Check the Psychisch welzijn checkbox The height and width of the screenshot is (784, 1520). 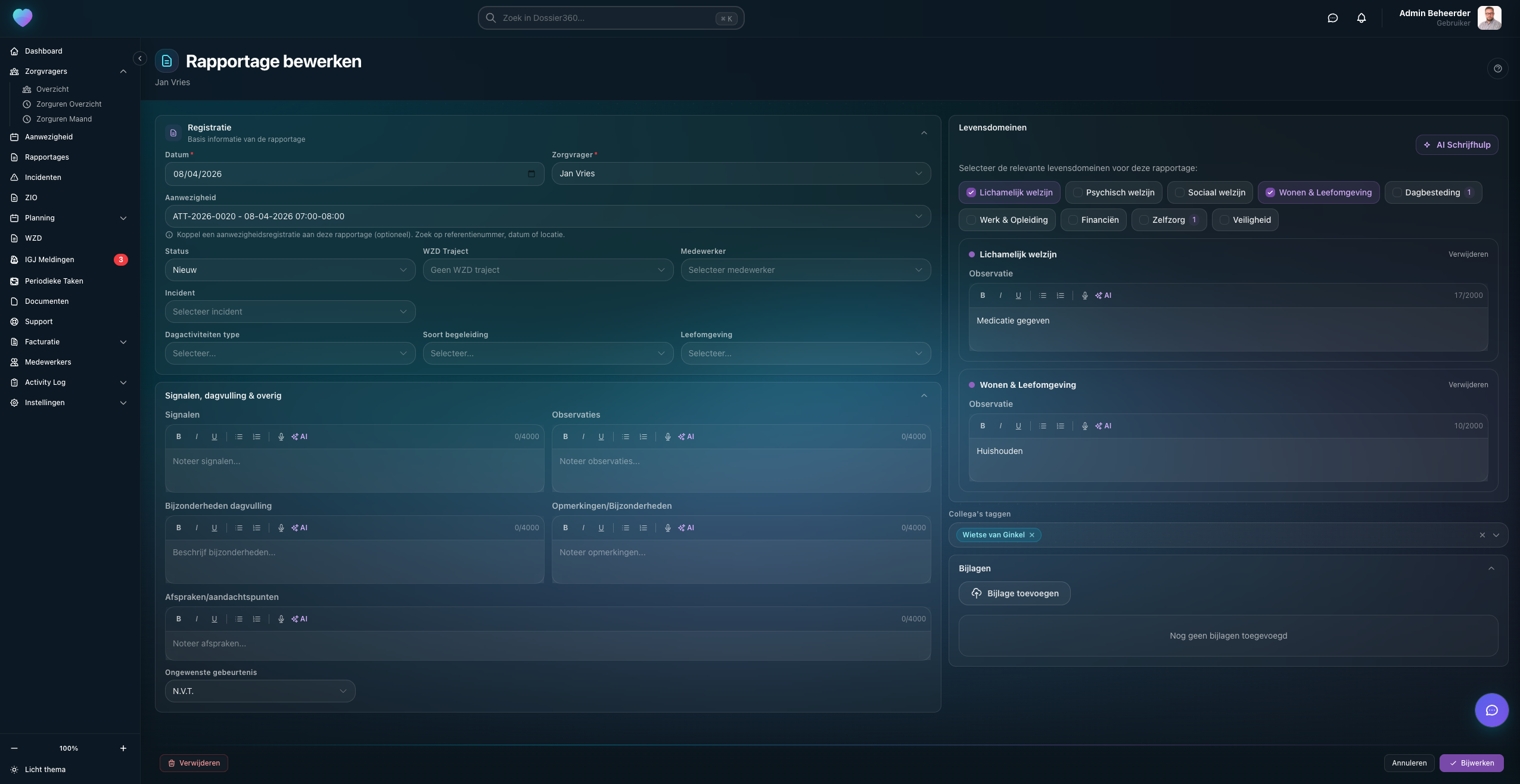tap(1077, 192)
